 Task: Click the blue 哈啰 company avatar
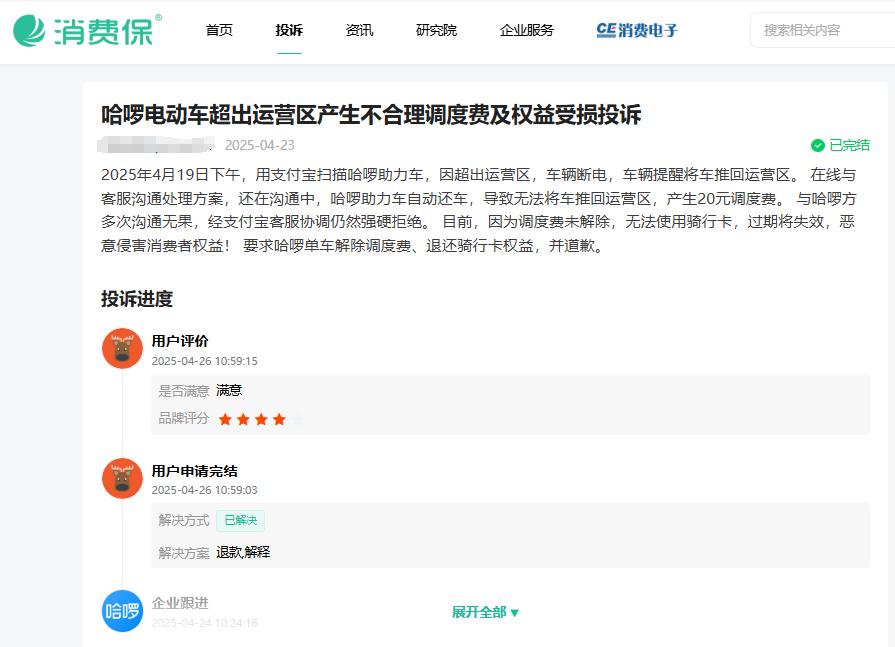tap(122, 611)
